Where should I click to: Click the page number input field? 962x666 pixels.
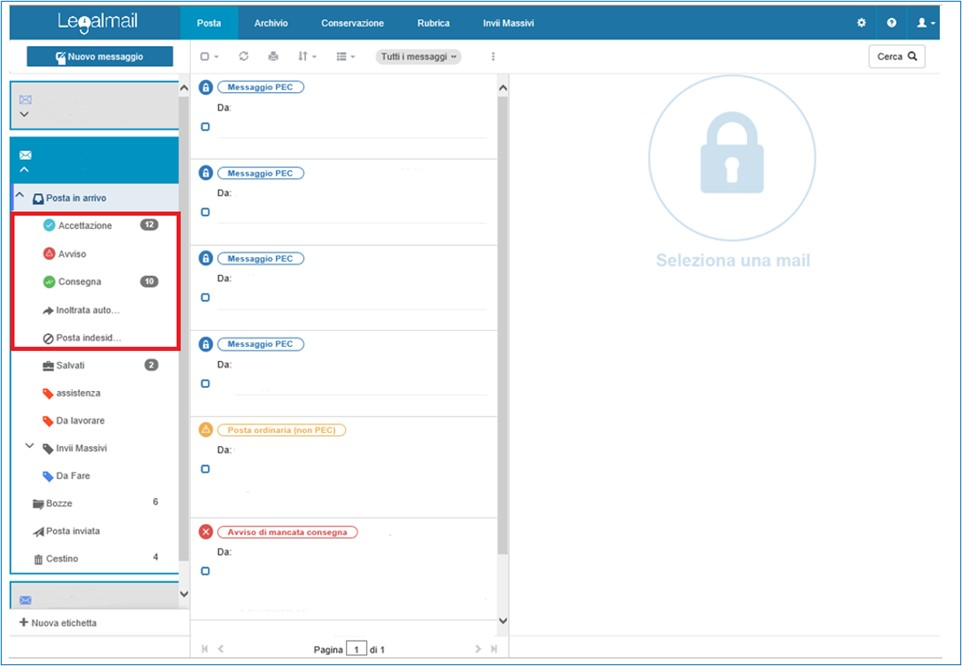(356, 650)
